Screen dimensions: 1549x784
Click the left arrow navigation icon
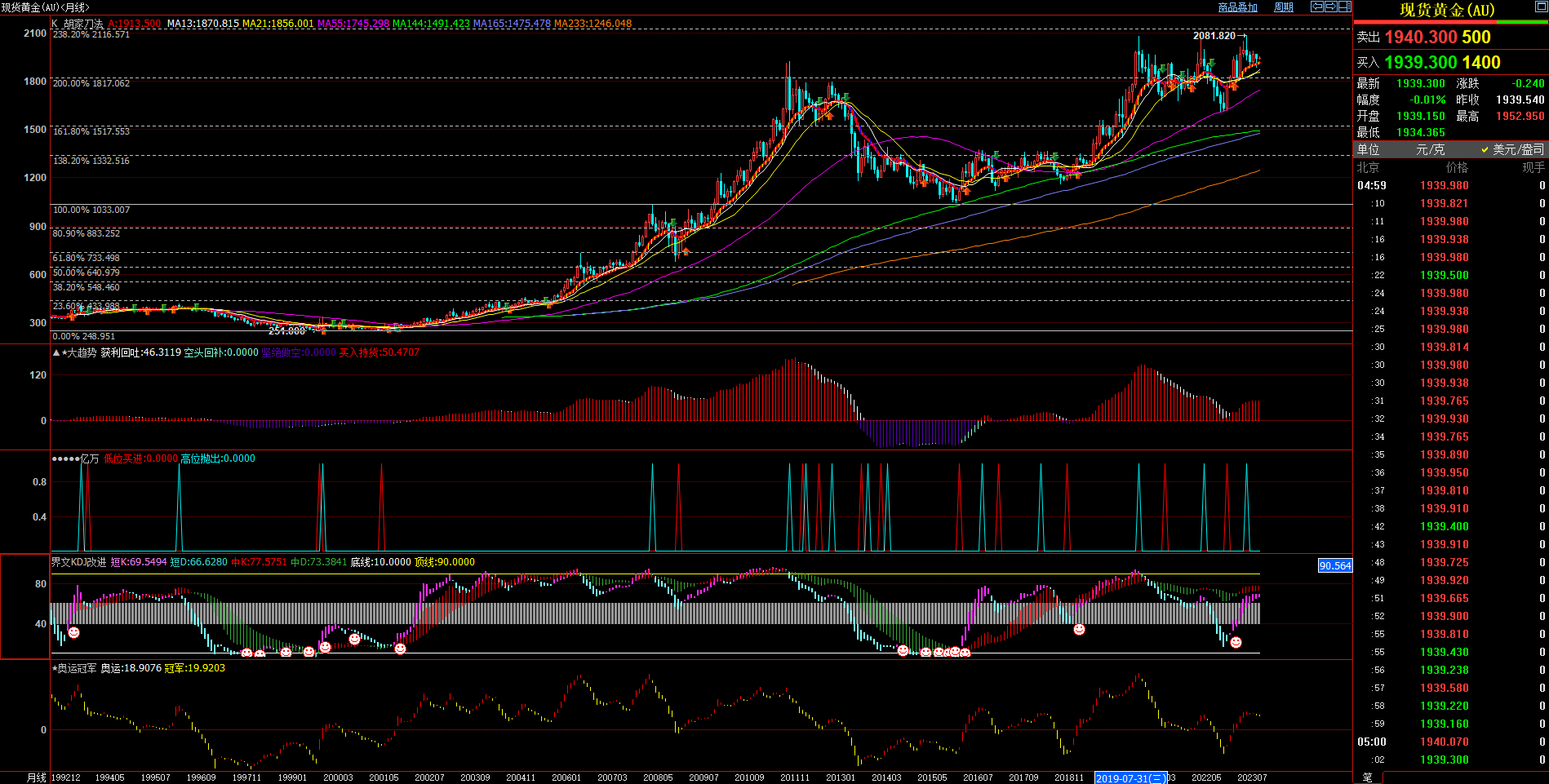pos(1317,7)
